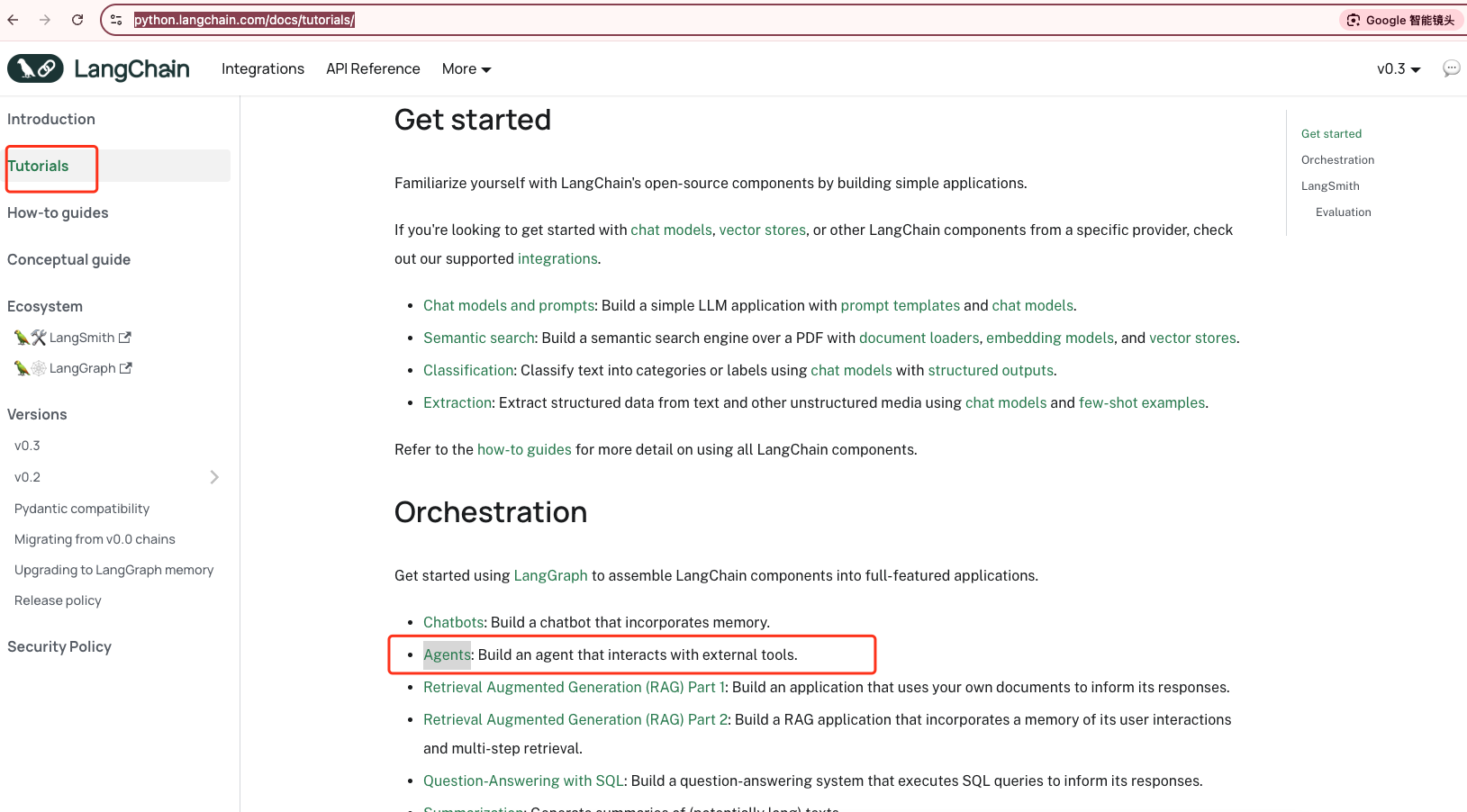The width and height of the screenshot is (1467, 812).
Task: Expand the v0.2 sidebar chevron
Action: (x=214, y=477)
